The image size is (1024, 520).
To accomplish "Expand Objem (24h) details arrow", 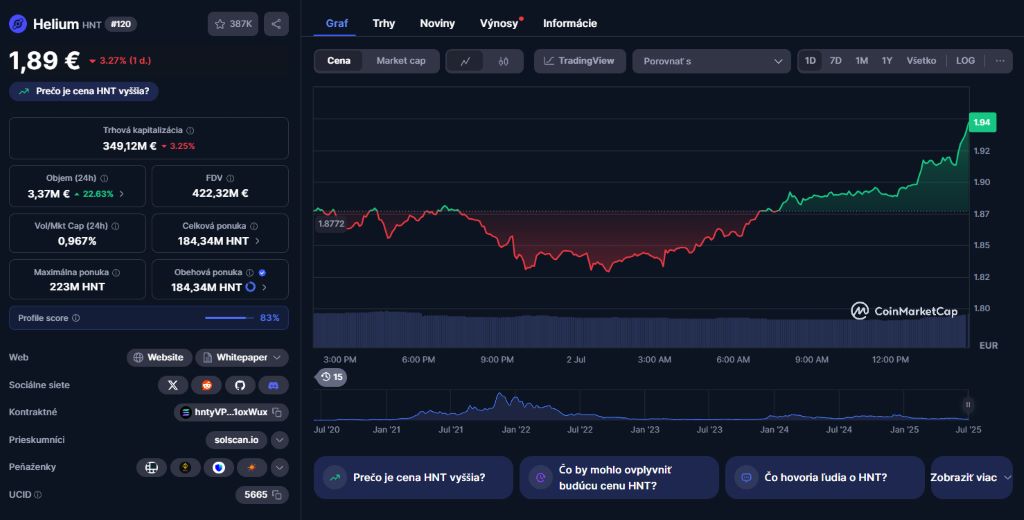I will (x=121, y=194).
